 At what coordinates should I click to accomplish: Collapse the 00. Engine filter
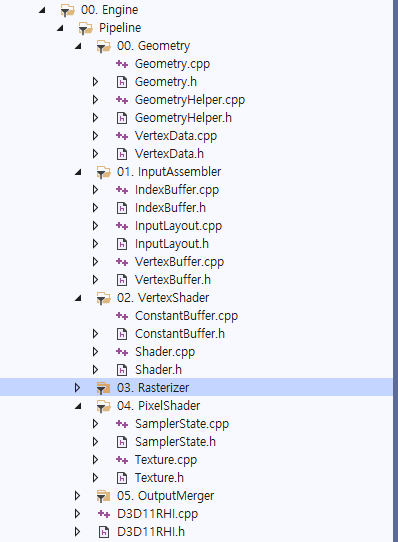[42, 10]
